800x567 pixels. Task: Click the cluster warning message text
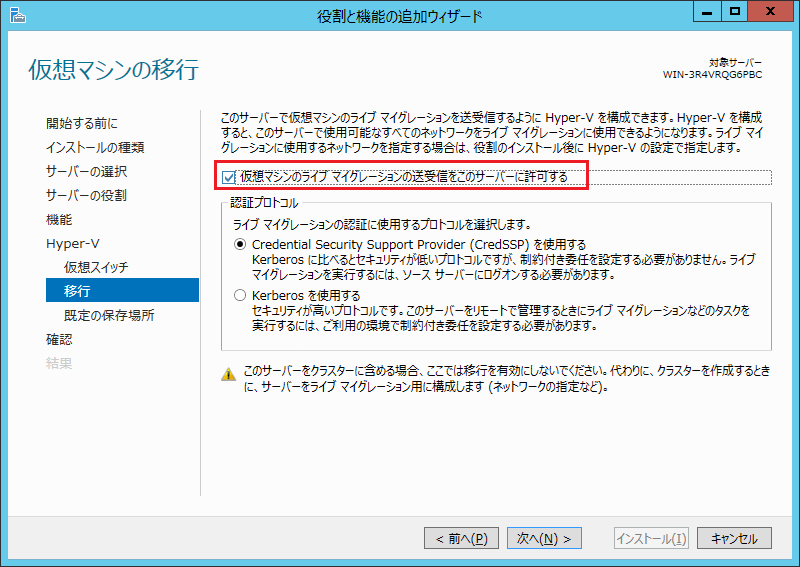[506, 379]
